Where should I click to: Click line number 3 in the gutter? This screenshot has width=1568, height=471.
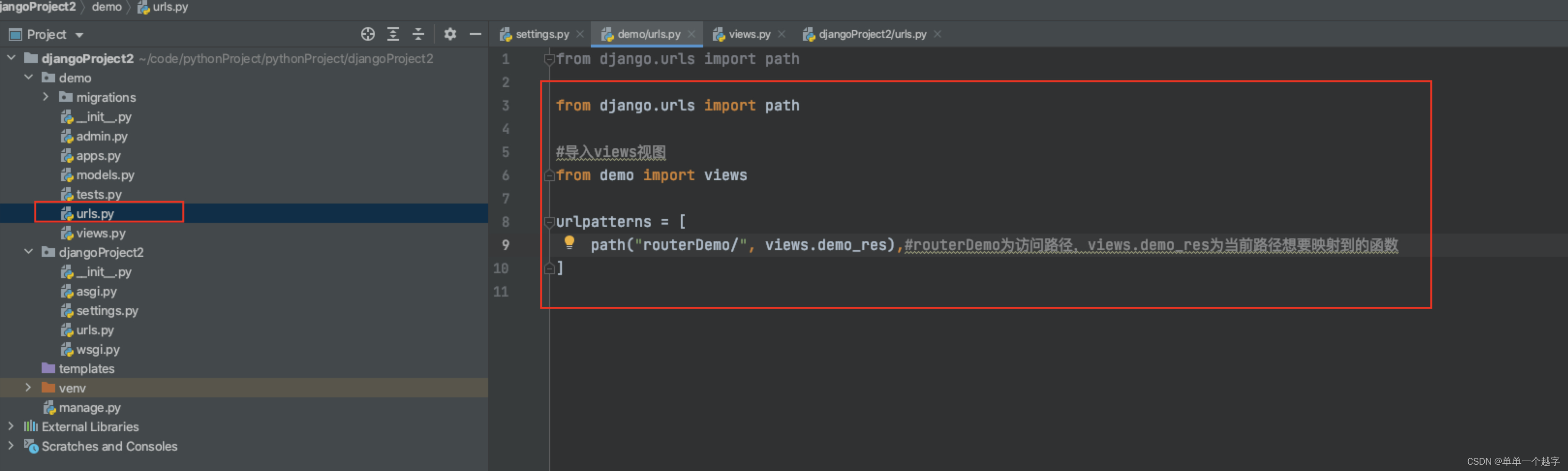coord(505,106)
